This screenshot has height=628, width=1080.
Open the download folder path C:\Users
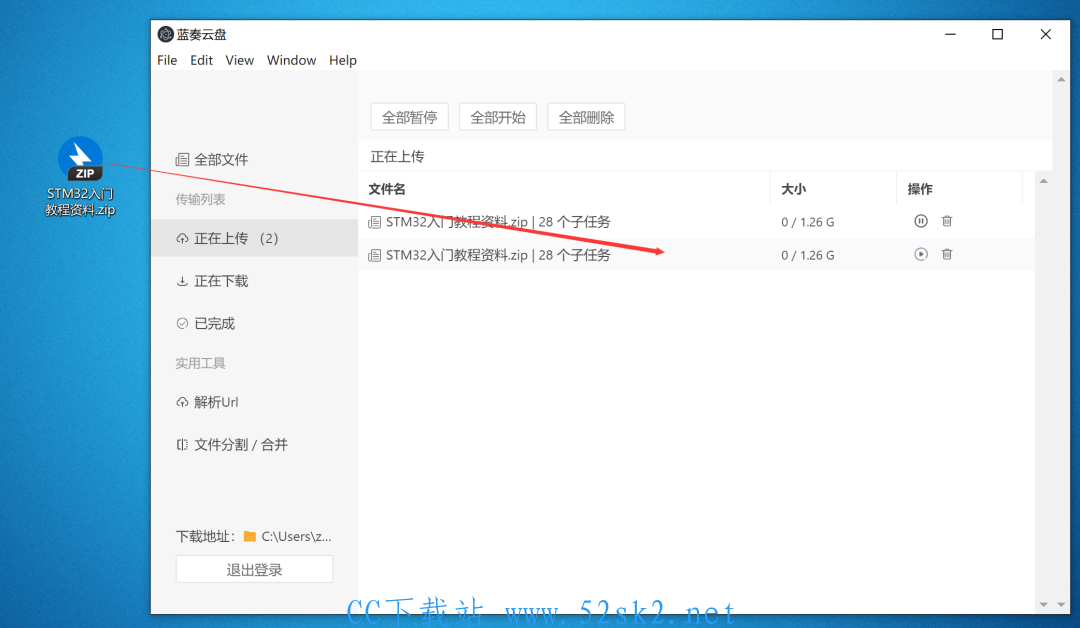pyautogui.click(x=296, y=536)
